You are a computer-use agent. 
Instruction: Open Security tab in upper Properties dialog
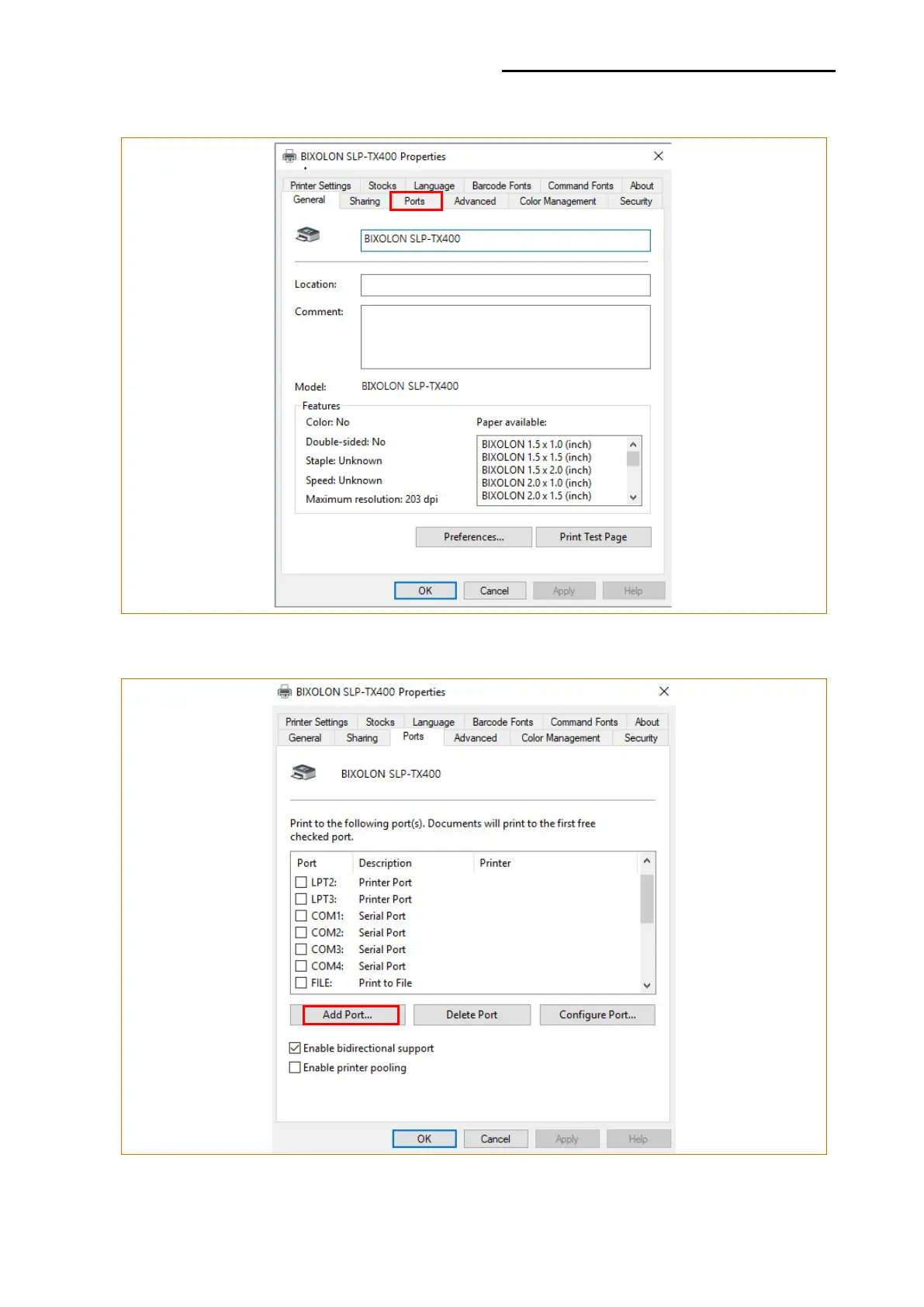(x=635, y=201)
